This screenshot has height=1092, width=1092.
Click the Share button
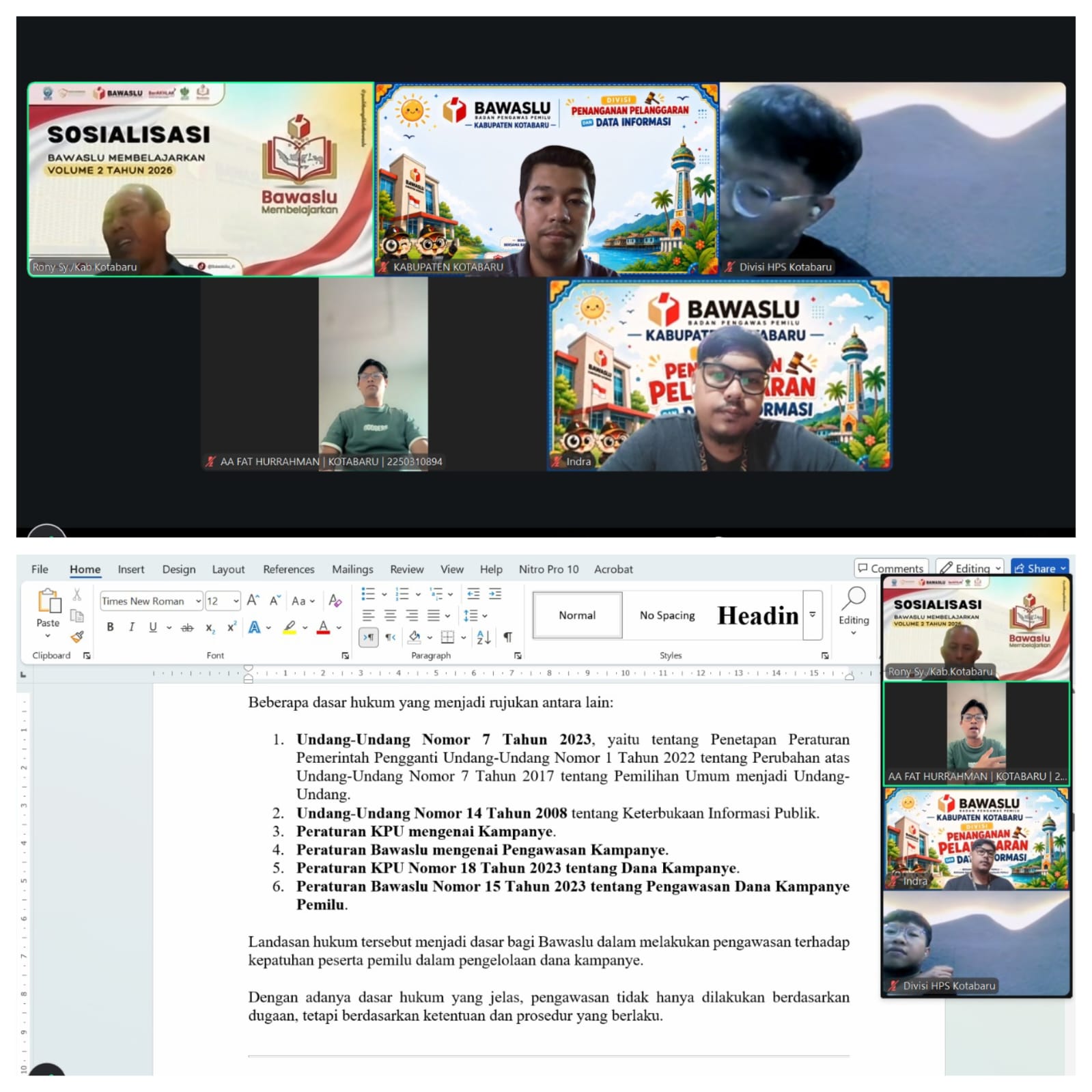tap(1039, 568)
